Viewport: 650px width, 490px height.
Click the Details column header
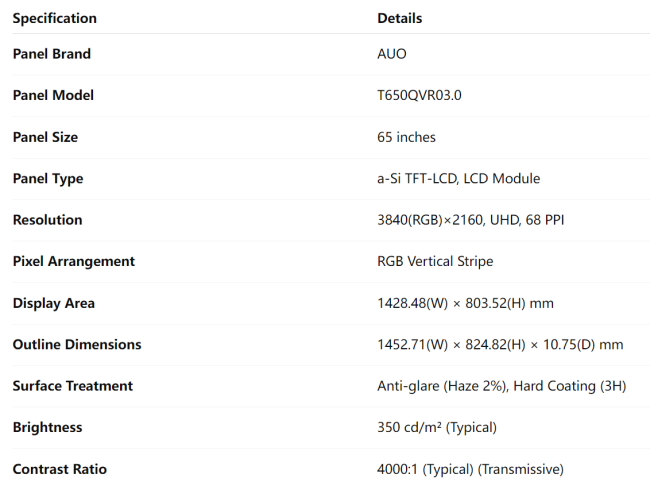(x=399, y=18)
